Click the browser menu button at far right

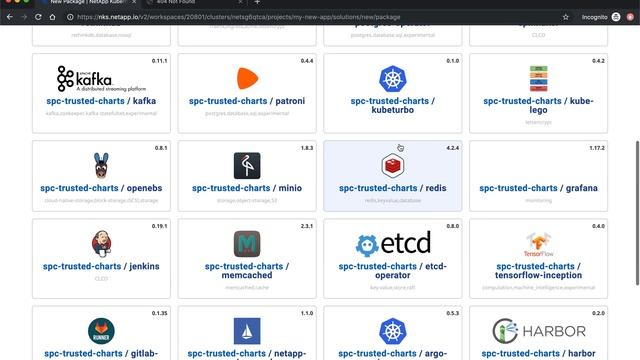631,17
